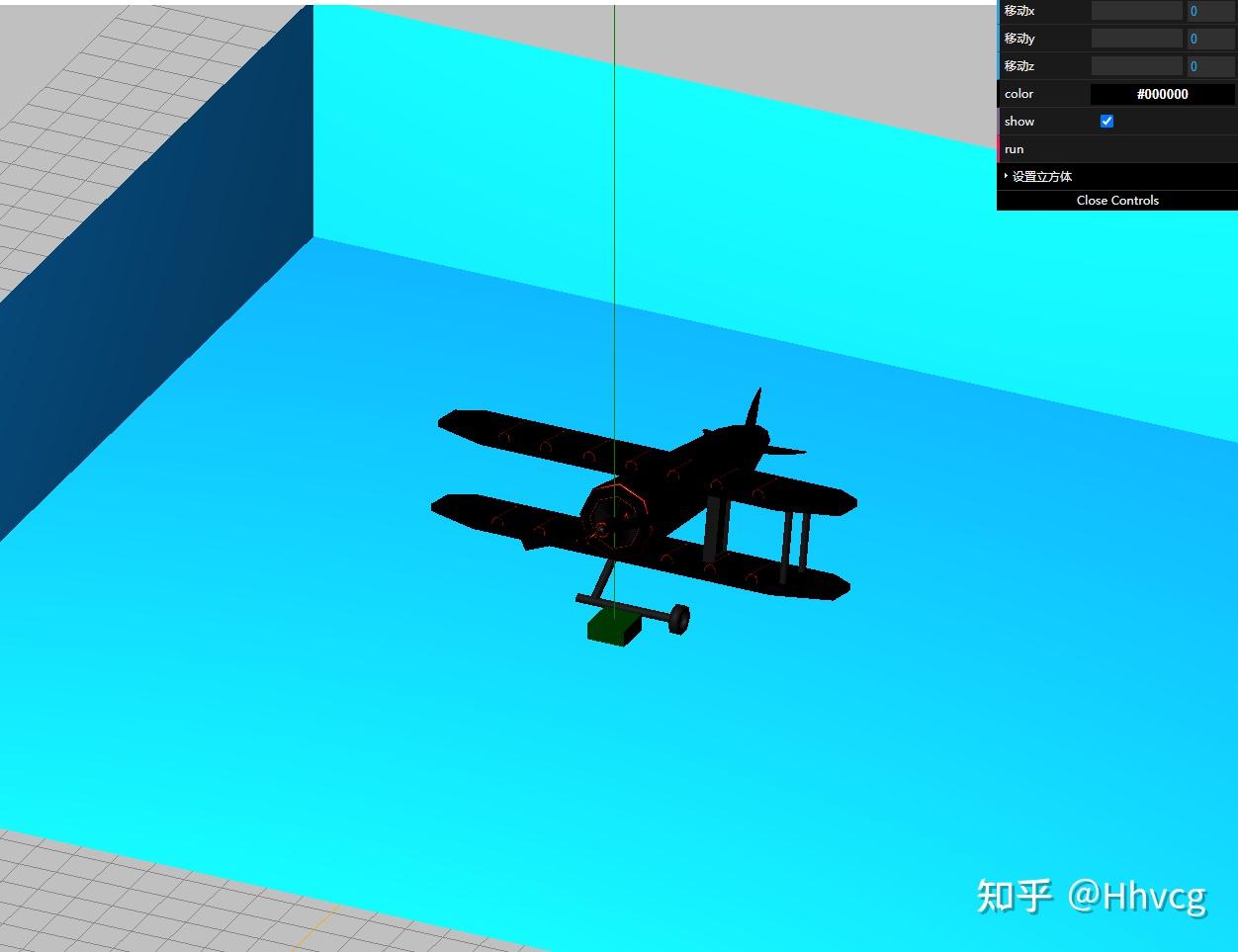Image resolution: width=1238 pixels, height=952 pixels.
Task: Open the #000000 color picker
Action: point(1162,94)
